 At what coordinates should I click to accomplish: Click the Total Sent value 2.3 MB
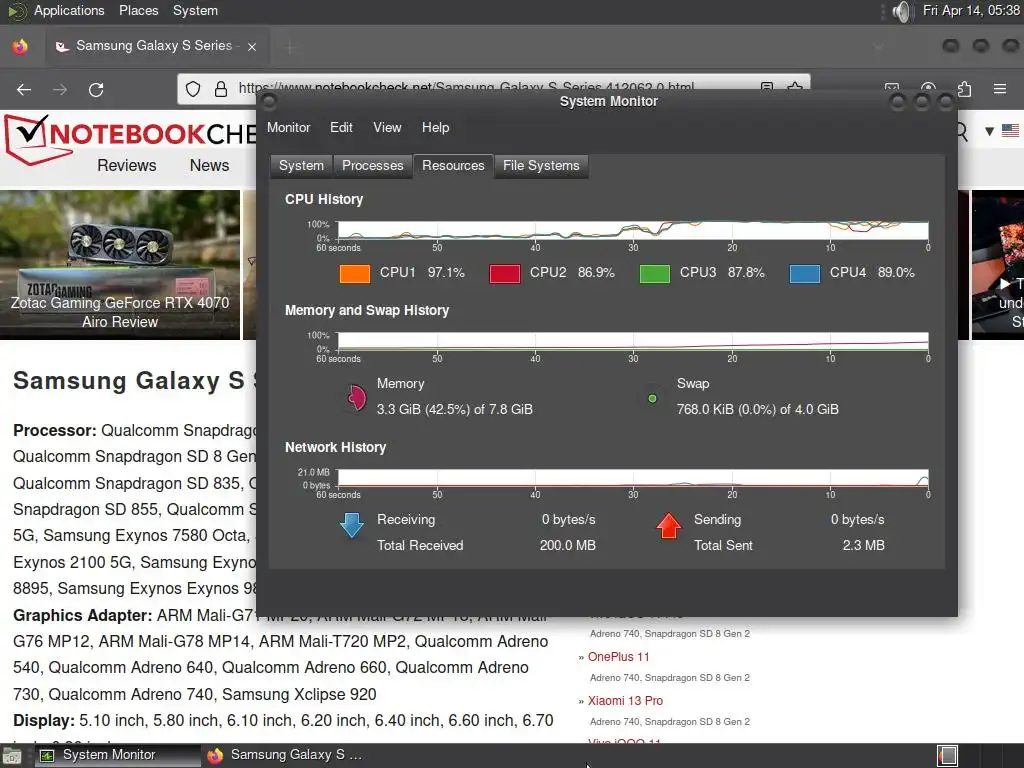[863, 545]
